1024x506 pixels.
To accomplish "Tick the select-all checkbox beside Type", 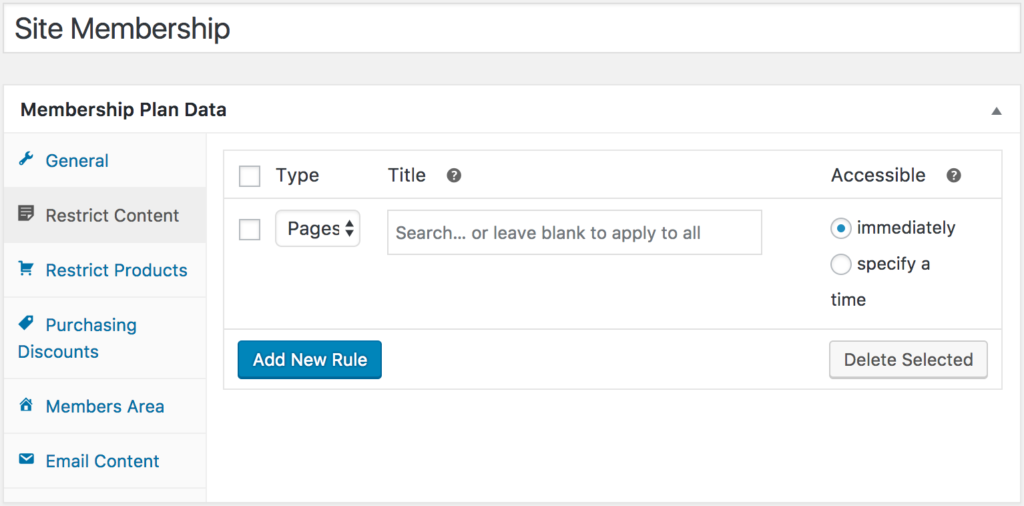I will (x=249, y=176).
